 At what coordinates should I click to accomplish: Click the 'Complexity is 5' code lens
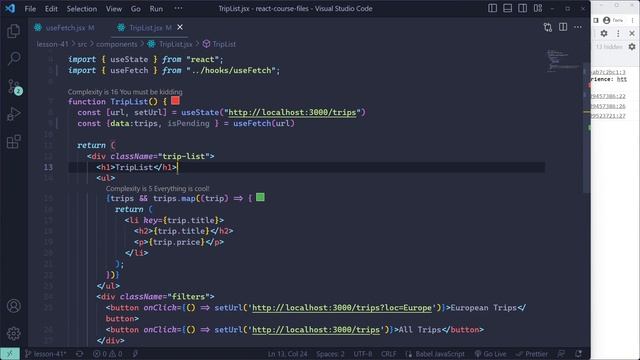coord(158,189)
